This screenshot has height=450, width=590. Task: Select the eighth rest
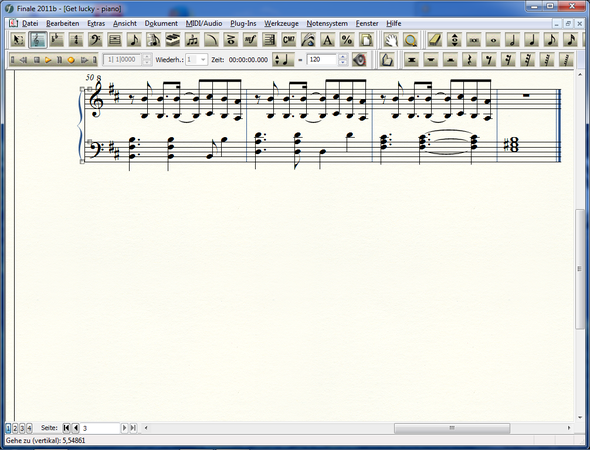[489, 60]
